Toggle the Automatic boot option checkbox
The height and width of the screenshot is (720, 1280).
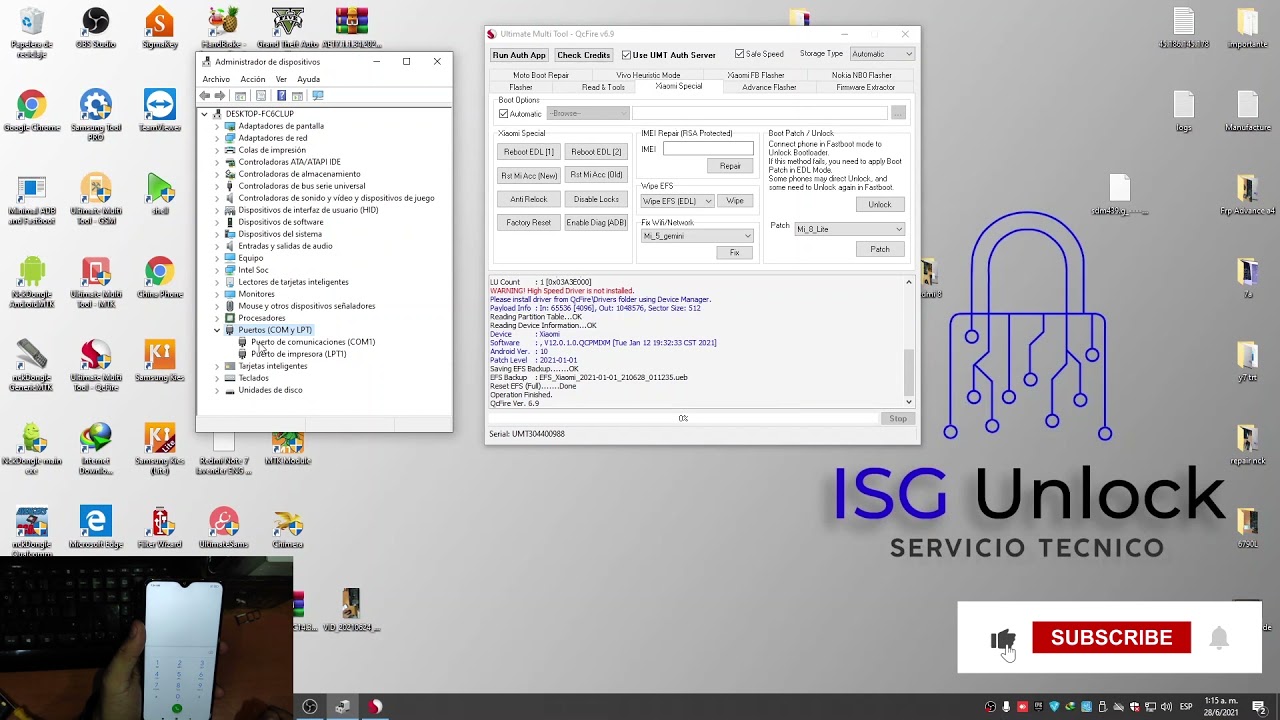coord(503,114)
